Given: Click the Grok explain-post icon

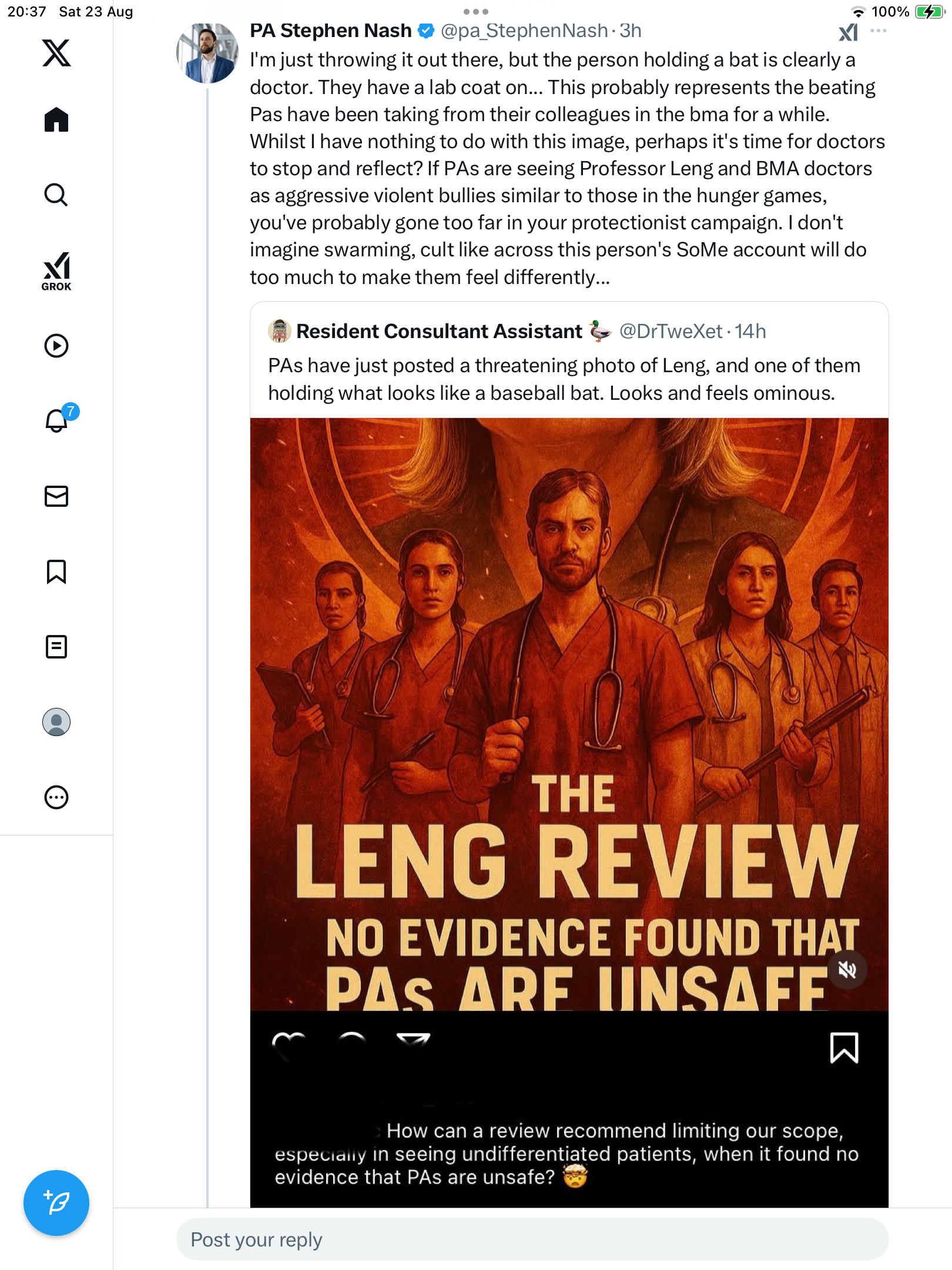Looking at the screenshot, I should [x=848, y=32].
